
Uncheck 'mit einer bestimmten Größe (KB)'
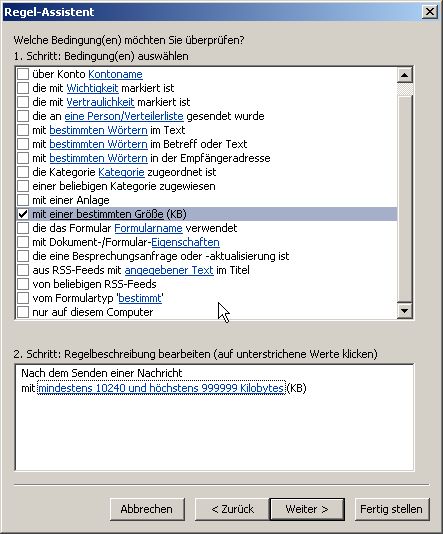click(23, 214)
